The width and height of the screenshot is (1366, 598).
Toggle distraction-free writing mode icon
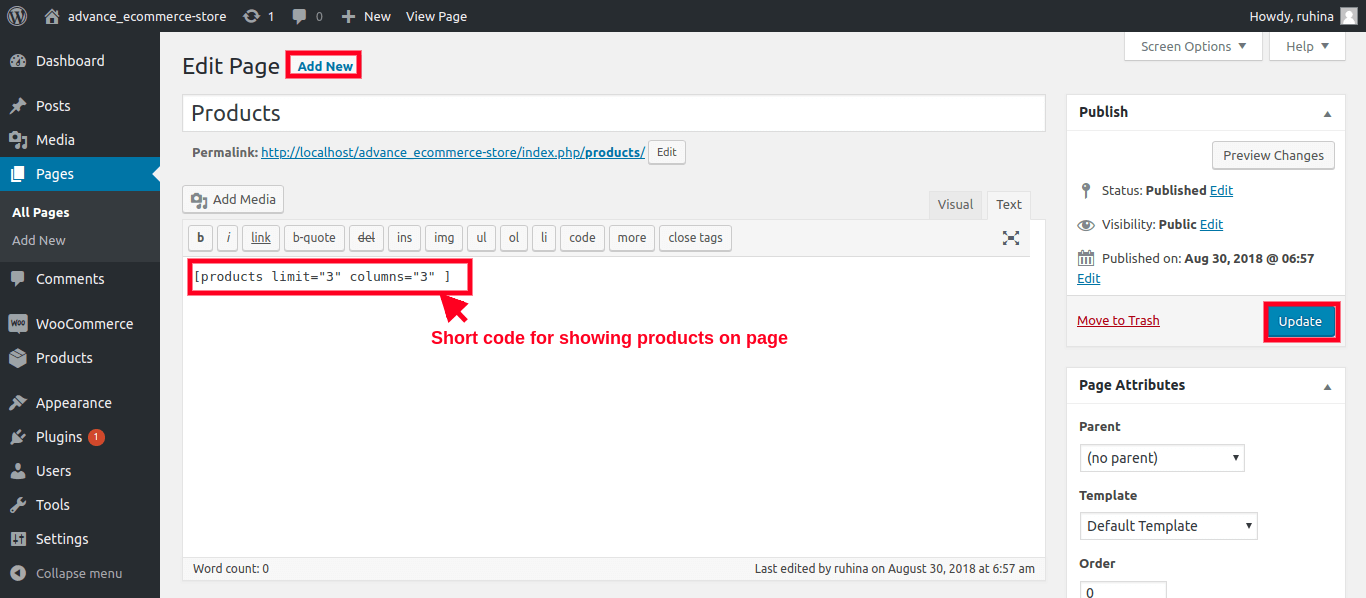pos(1011,238)
